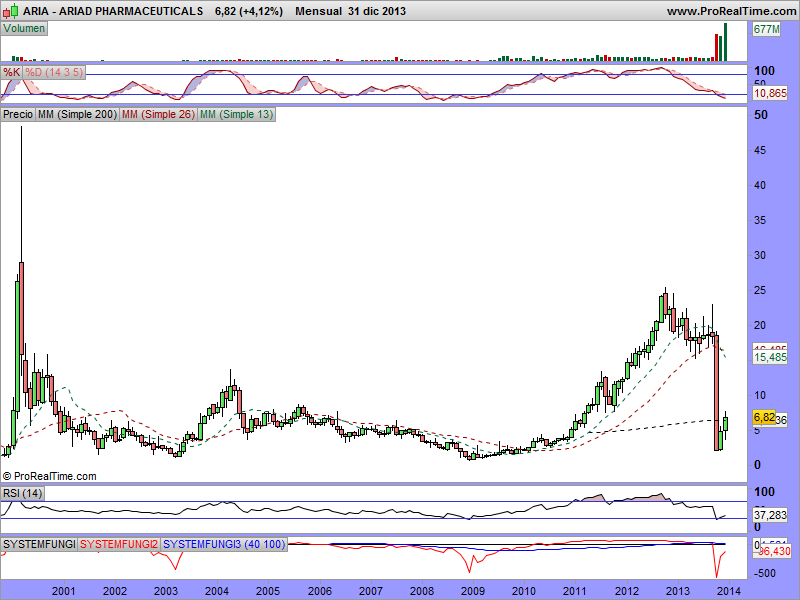Screen dimensions: 800x600
Task: Select the MM (Simple 13) moving average label
Action: (x=236, y=114)
